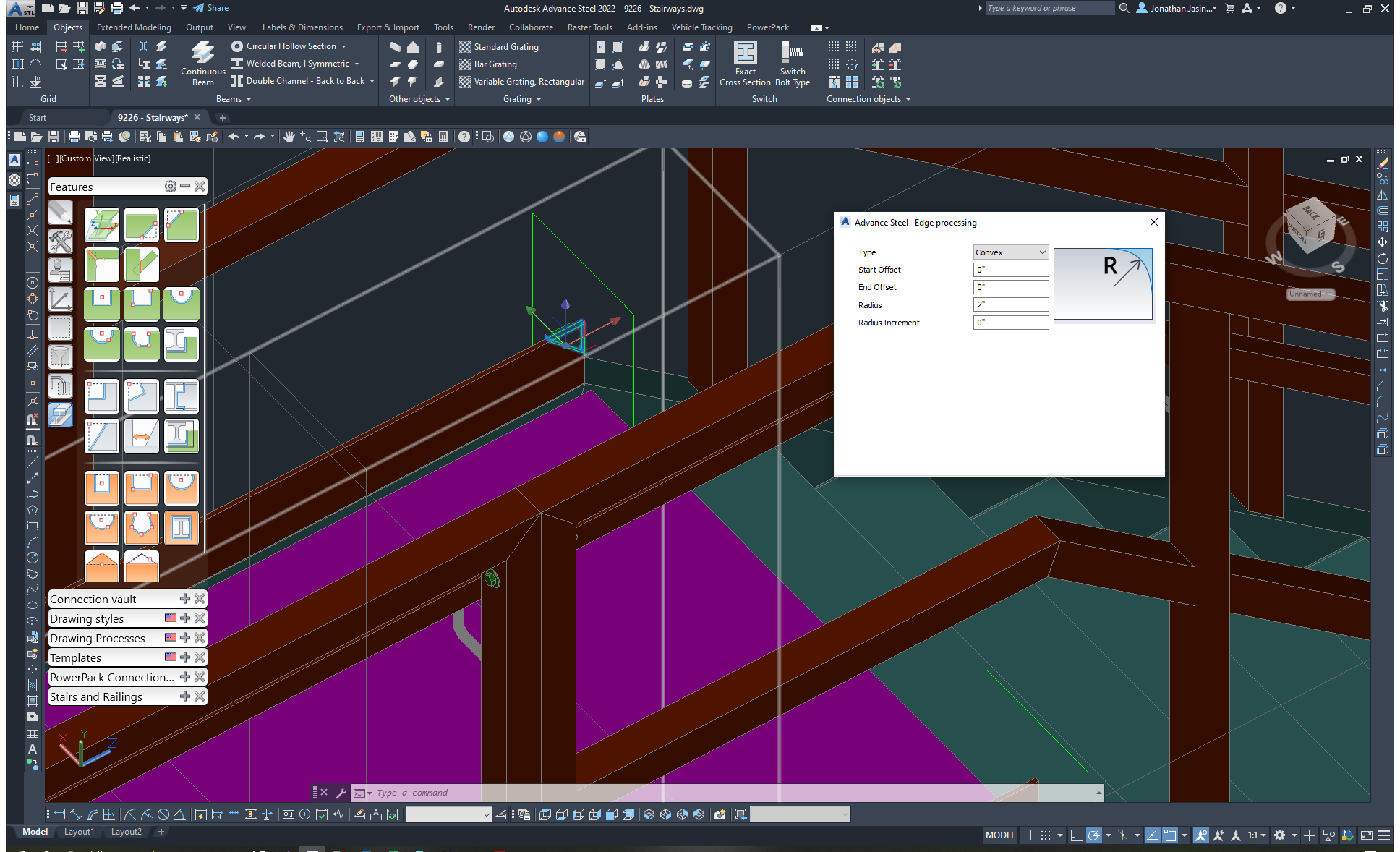Click the Switch Bolt Type tool
The height and width of the screenshot is (852, 1400).
pyautogui.click(x=793, y=63)
